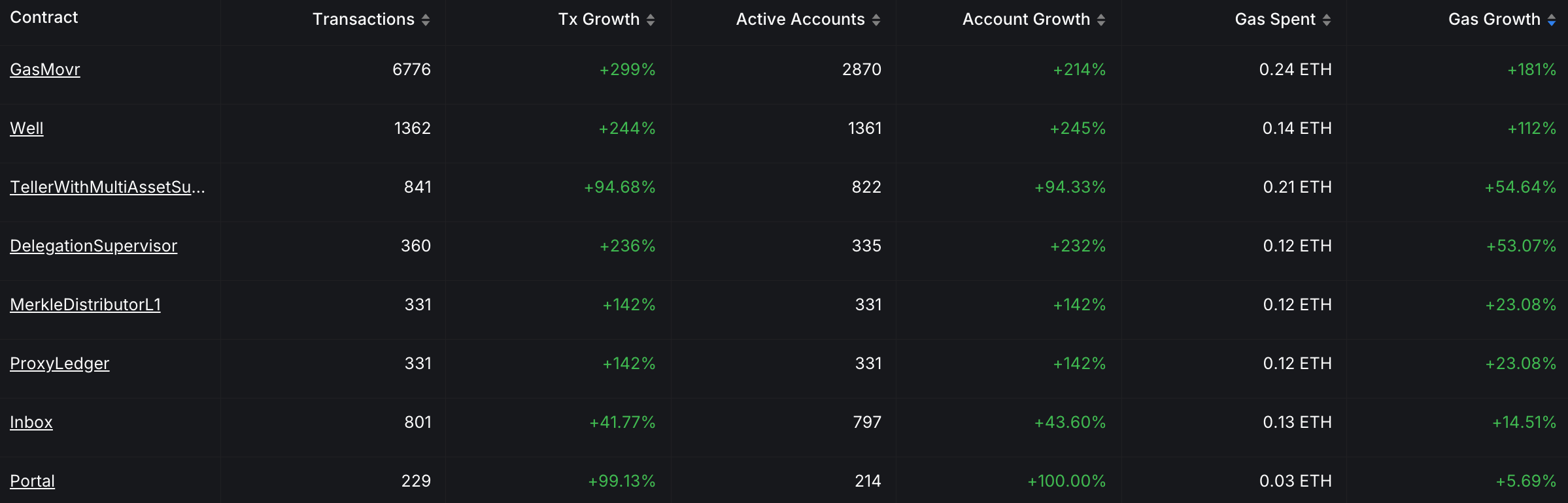Click GasMovr's 6776 transactions cell
Viewport: 1568px width, 503px height.
(411, 69)
